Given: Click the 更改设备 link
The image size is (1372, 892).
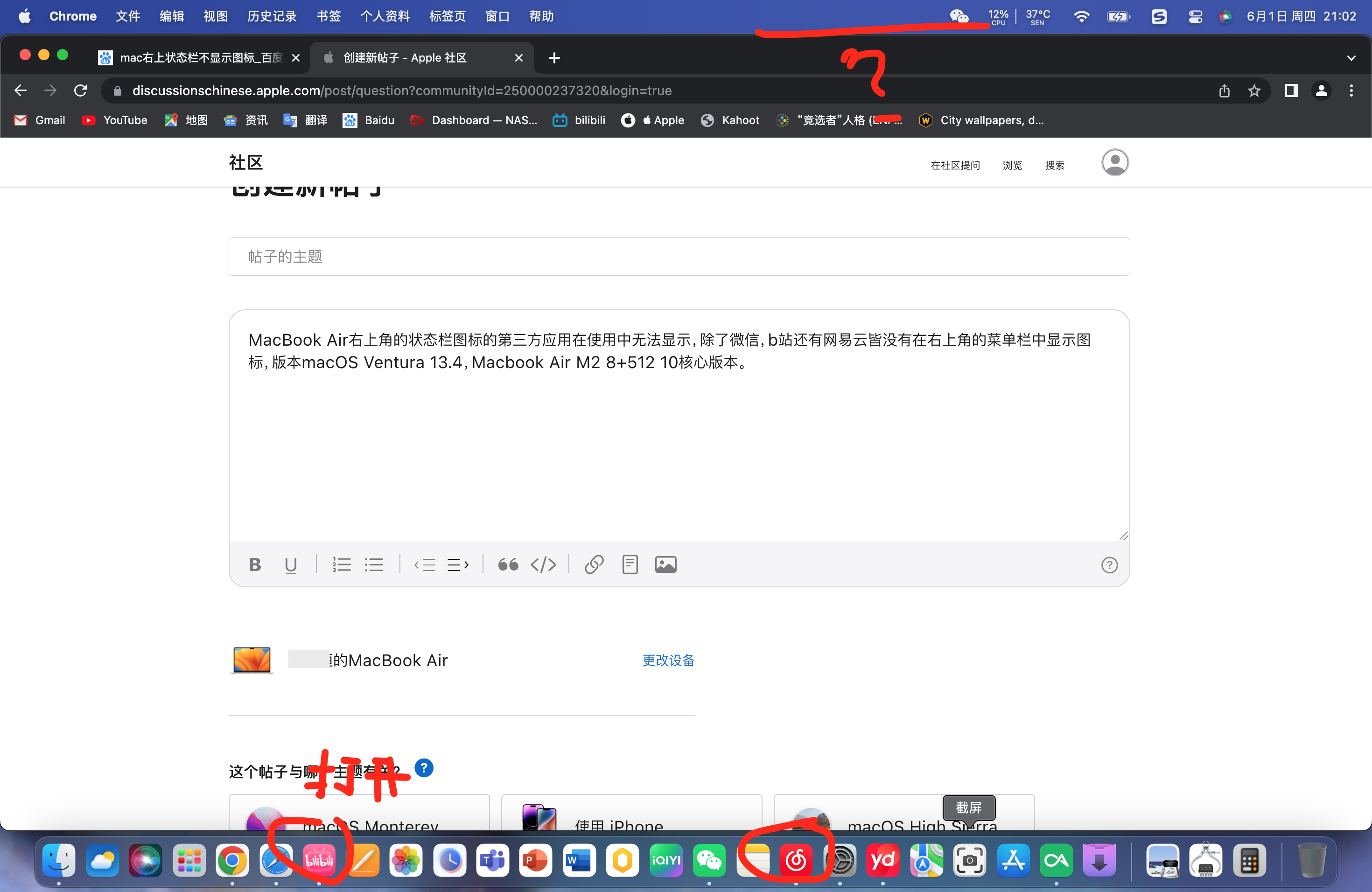Looking at the screenshot, I should [668, 660].
